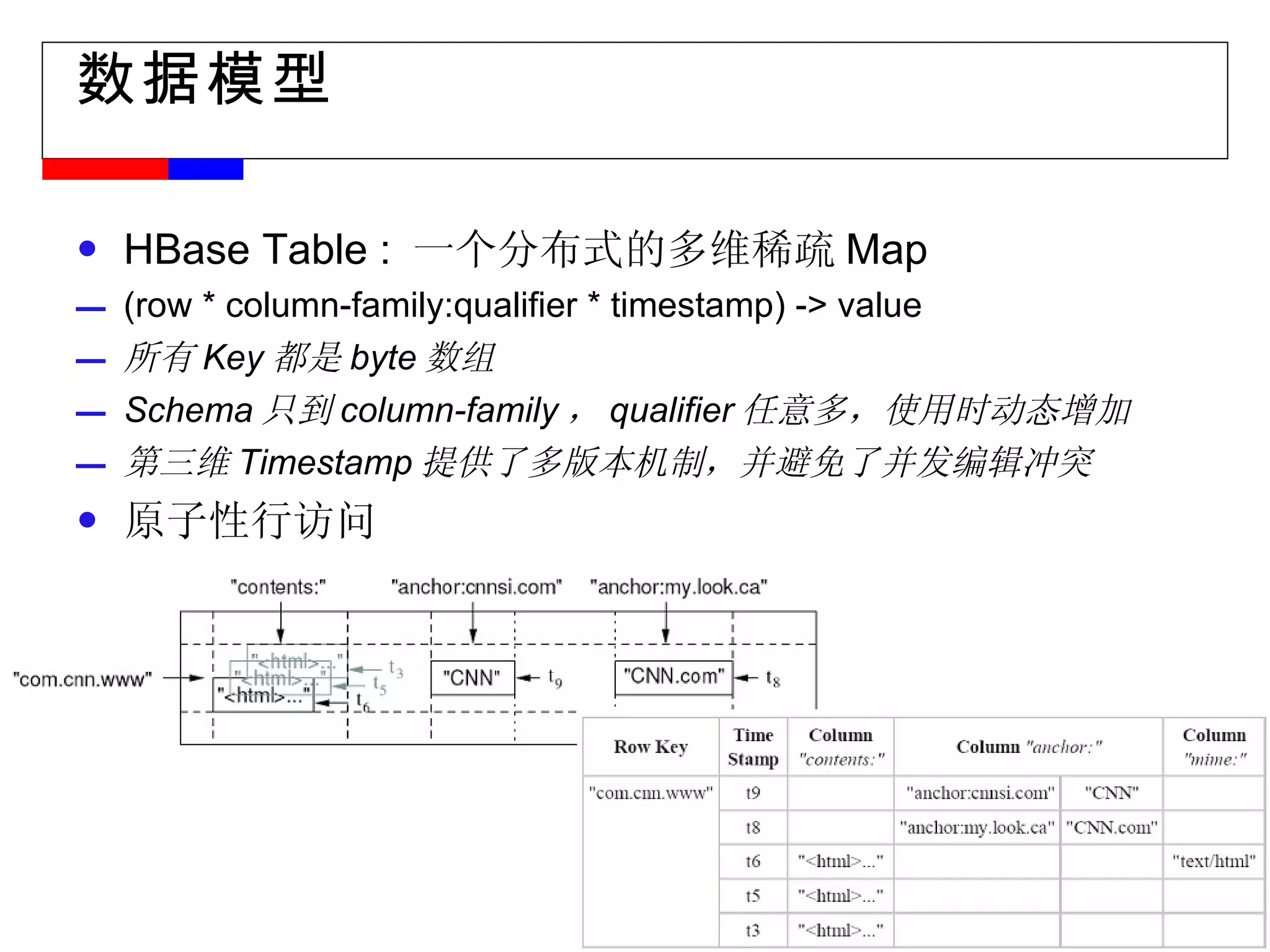The width and height of the screenshot is (1270, 952).
Task: Click the "contents:" label in diagram
Action: [x=278, y=586]
